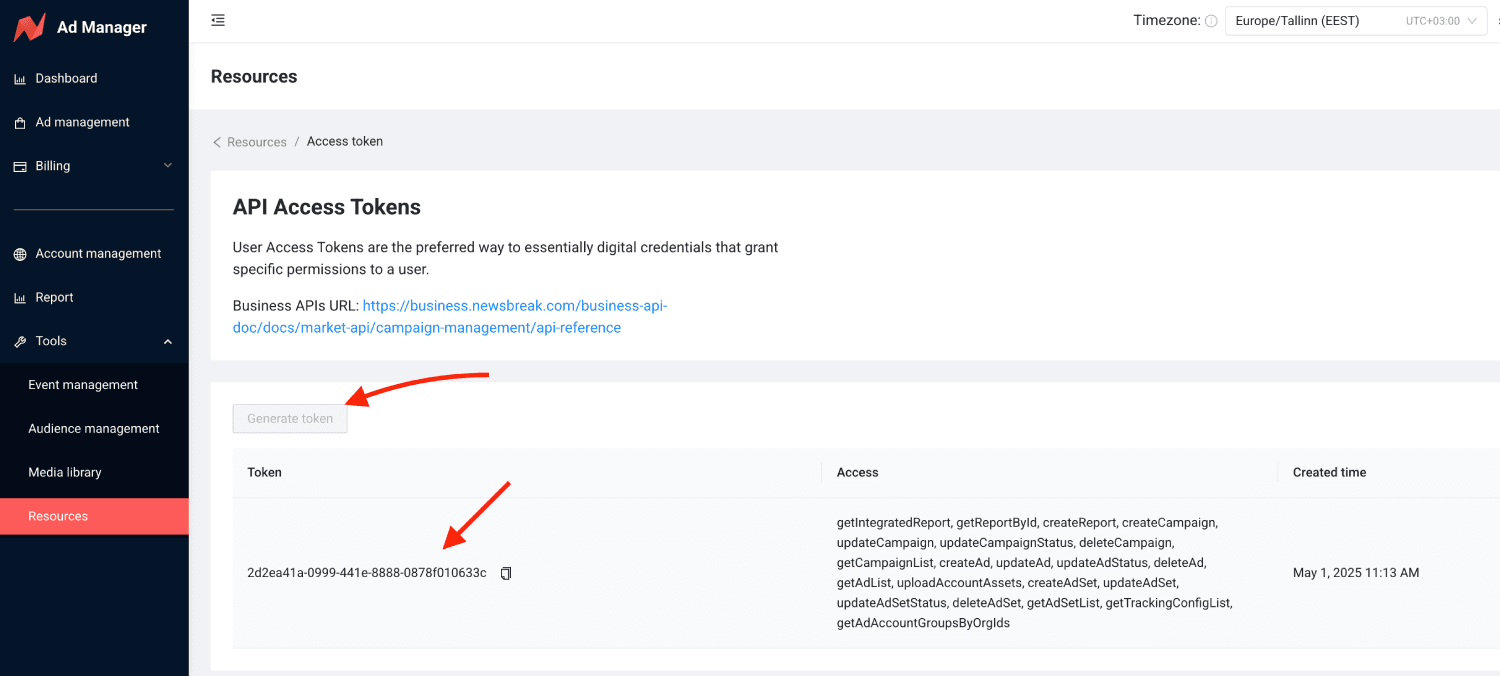Collapse the sidebar using the menu-fold icon
The width and height of the screenshot is (1500, 676).
tap(218, 20)
